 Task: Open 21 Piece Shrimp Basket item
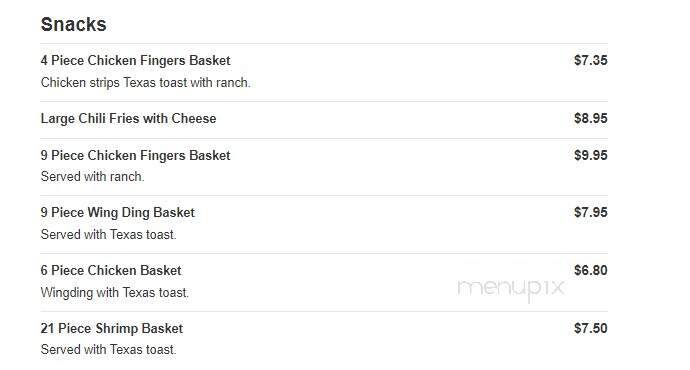coord(112,328)
